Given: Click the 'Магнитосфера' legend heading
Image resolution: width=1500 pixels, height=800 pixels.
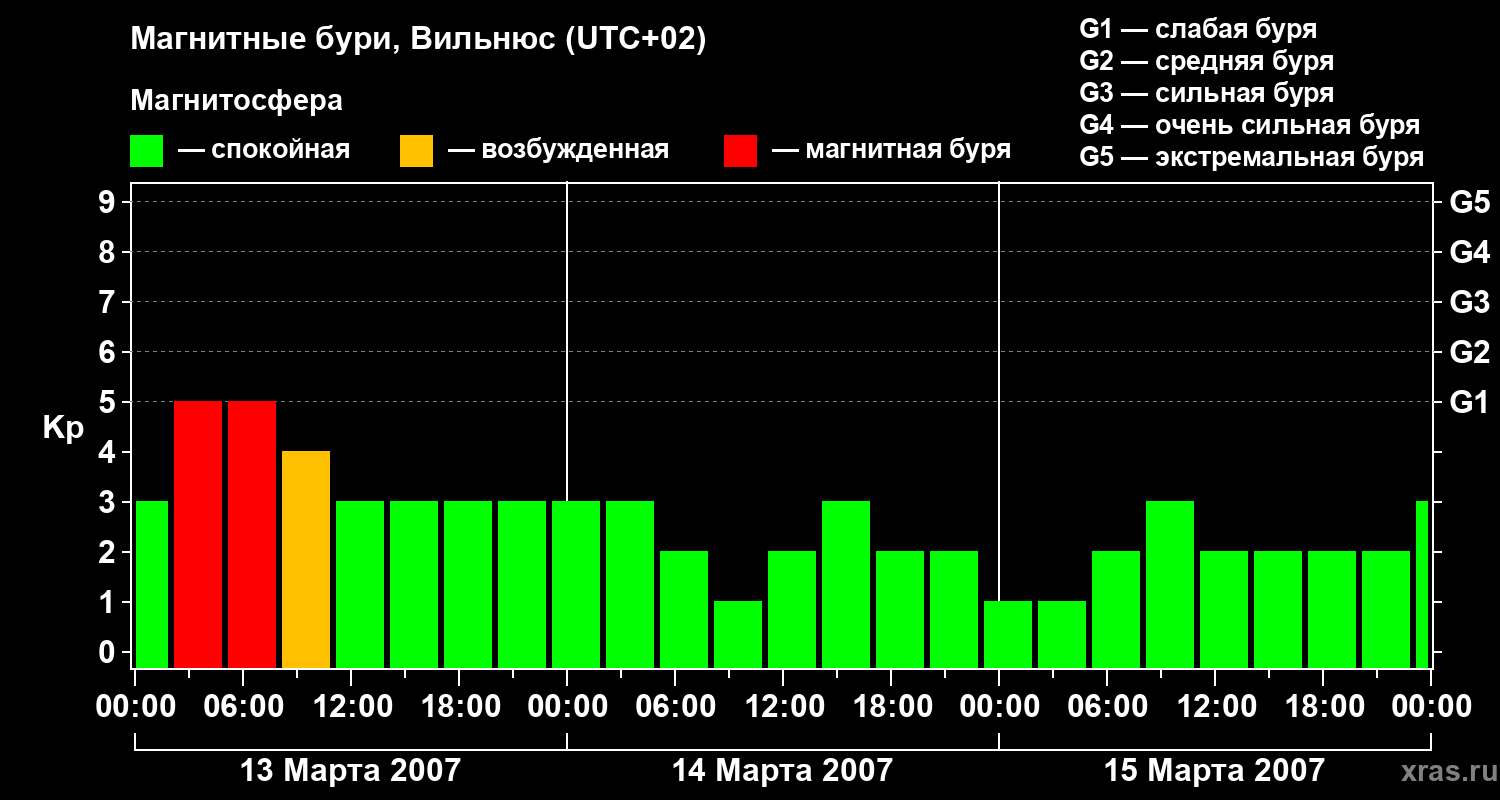Looking at the screenshot, I should point(236,100).
